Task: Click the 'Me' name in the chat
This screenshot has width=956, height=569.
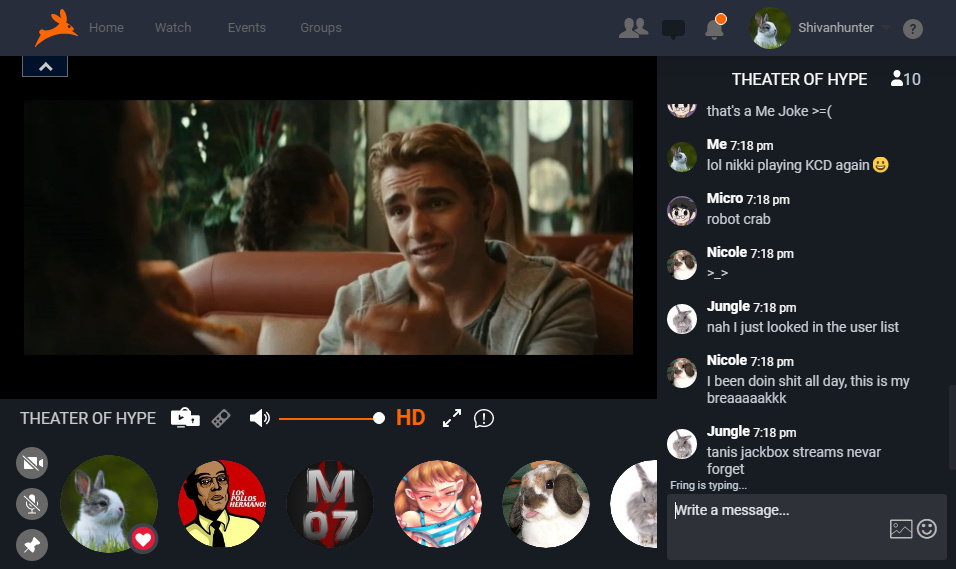Action: tap(716, 144)
